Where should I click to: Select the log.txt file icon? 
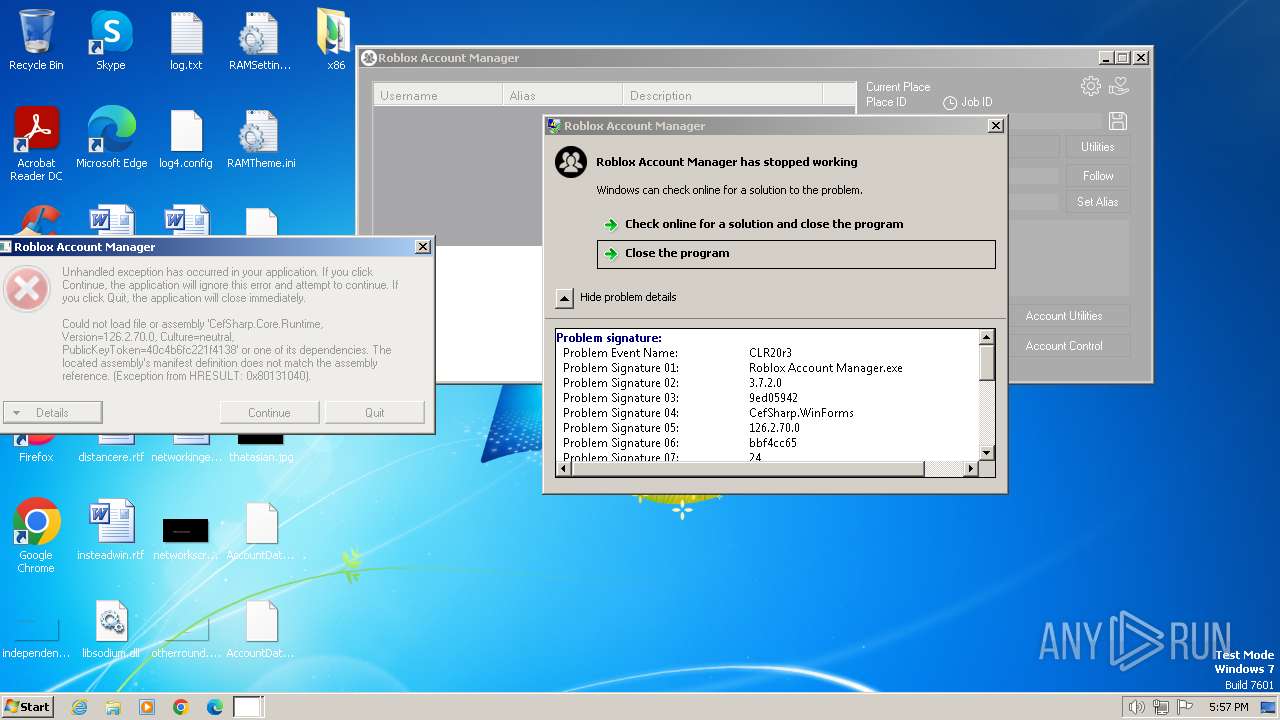(x=186, y=40)
